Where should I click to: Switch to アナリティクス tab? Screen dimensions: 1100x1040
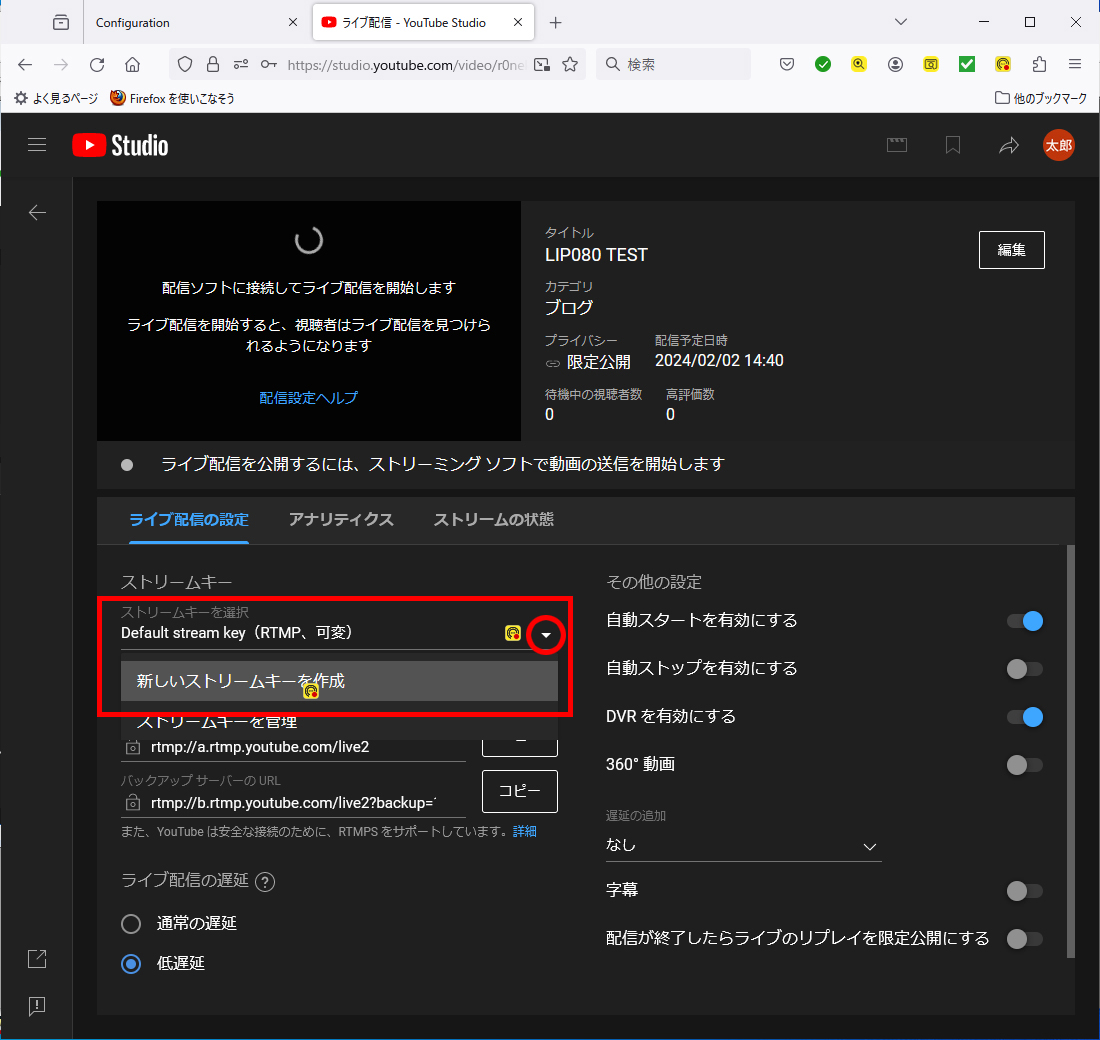point(341,520)
